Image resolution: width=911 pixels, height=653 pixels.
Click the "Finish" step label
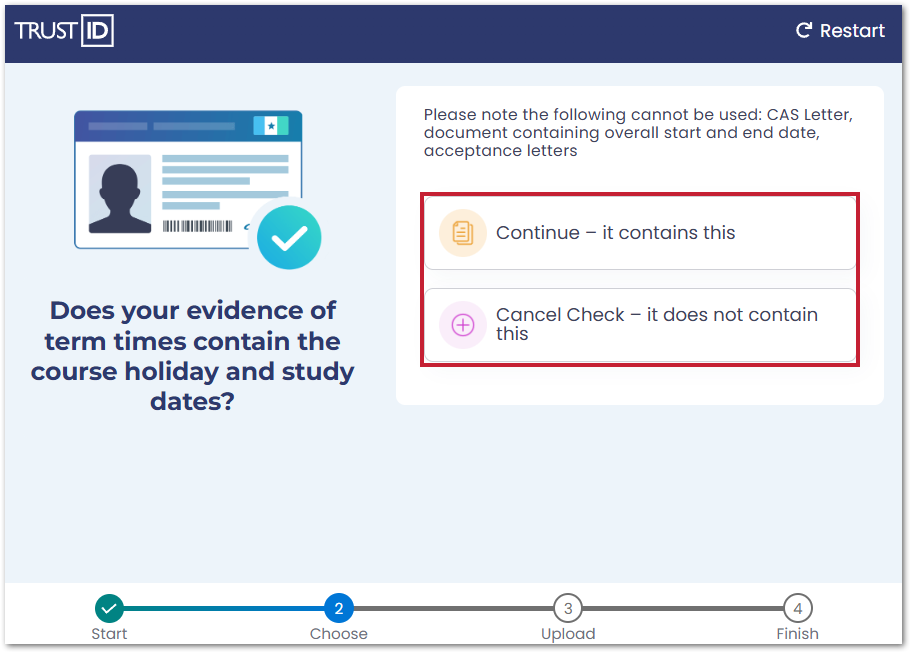[x=797, y=634]
